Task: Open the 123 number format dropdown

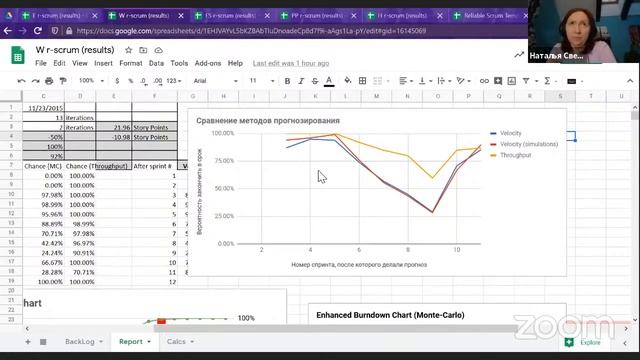Action: (x=173, y=81)
